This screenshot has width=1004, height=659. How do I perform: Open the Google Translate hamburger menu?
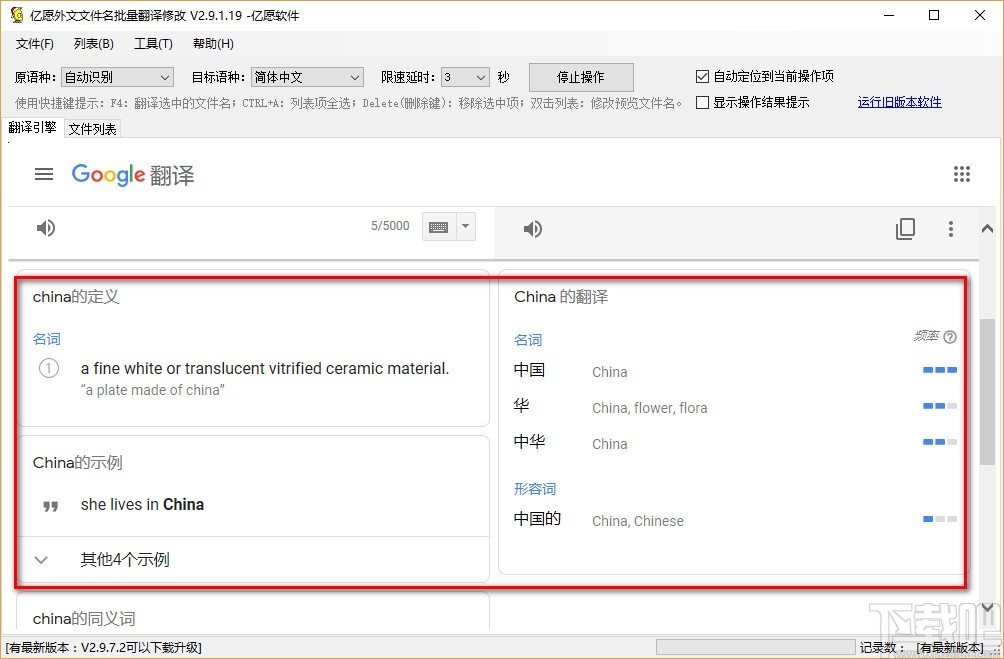point(44,174)
